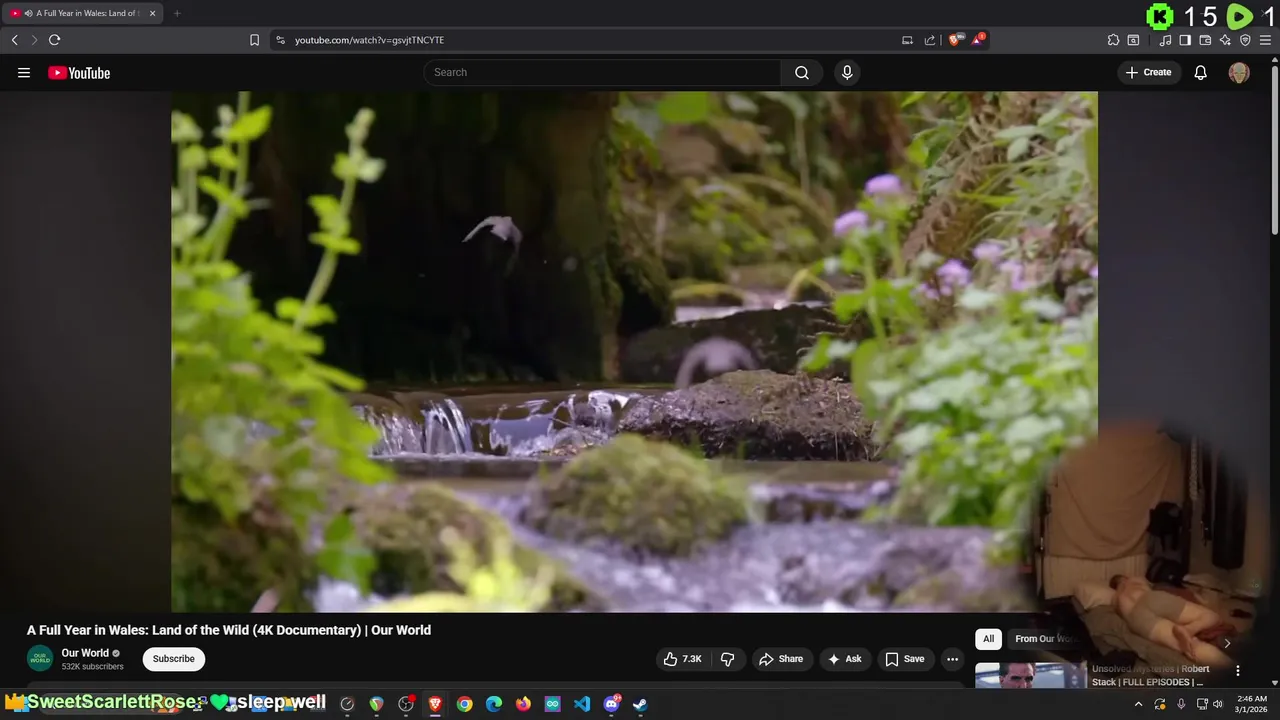
Task: Select the From Our World filter chip
Action: pos(1045,639)
